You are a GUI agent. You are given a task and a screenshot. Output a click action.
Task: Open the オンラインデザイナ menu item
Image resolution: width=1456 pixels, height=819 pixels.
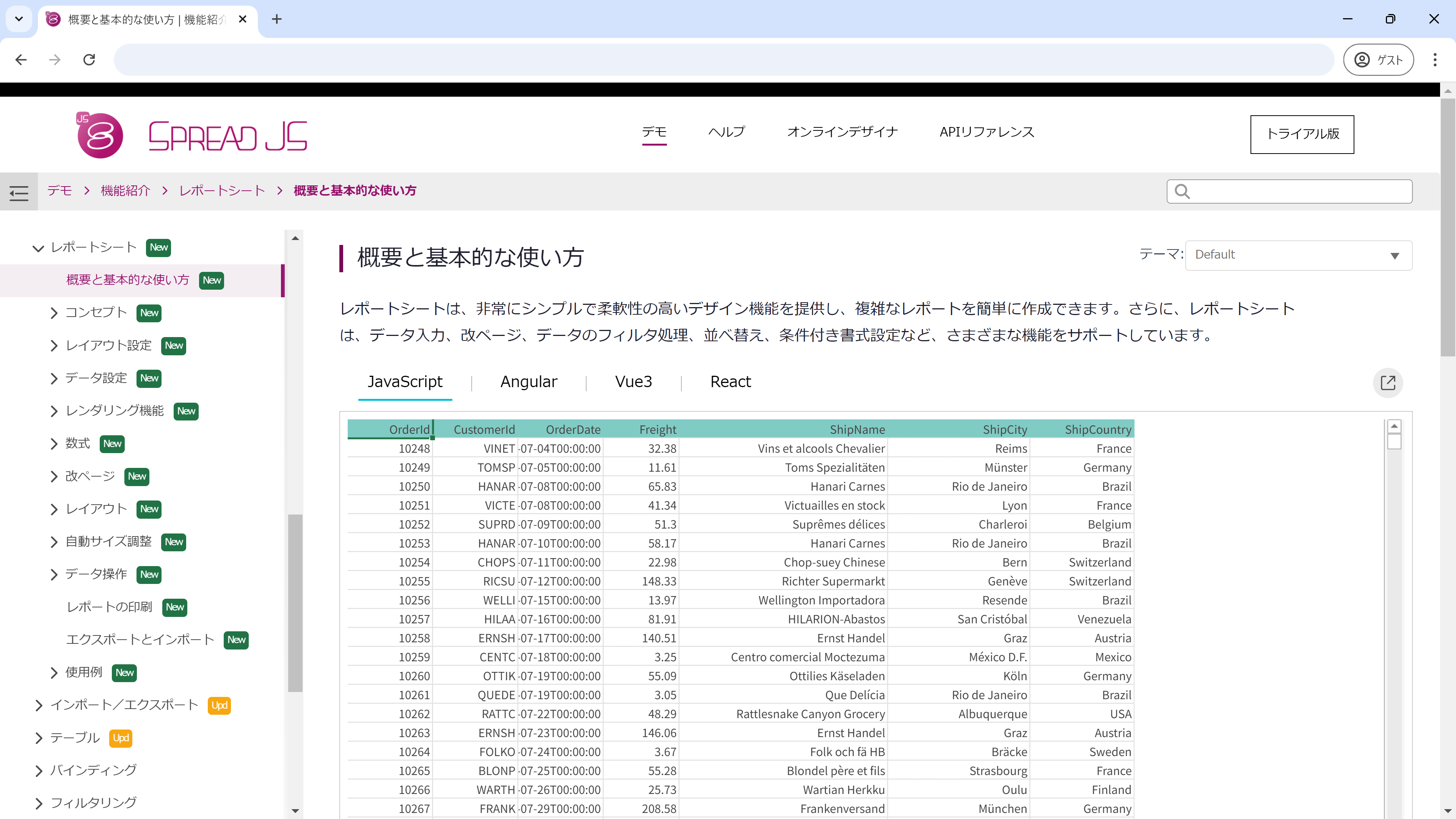point(842,132)
